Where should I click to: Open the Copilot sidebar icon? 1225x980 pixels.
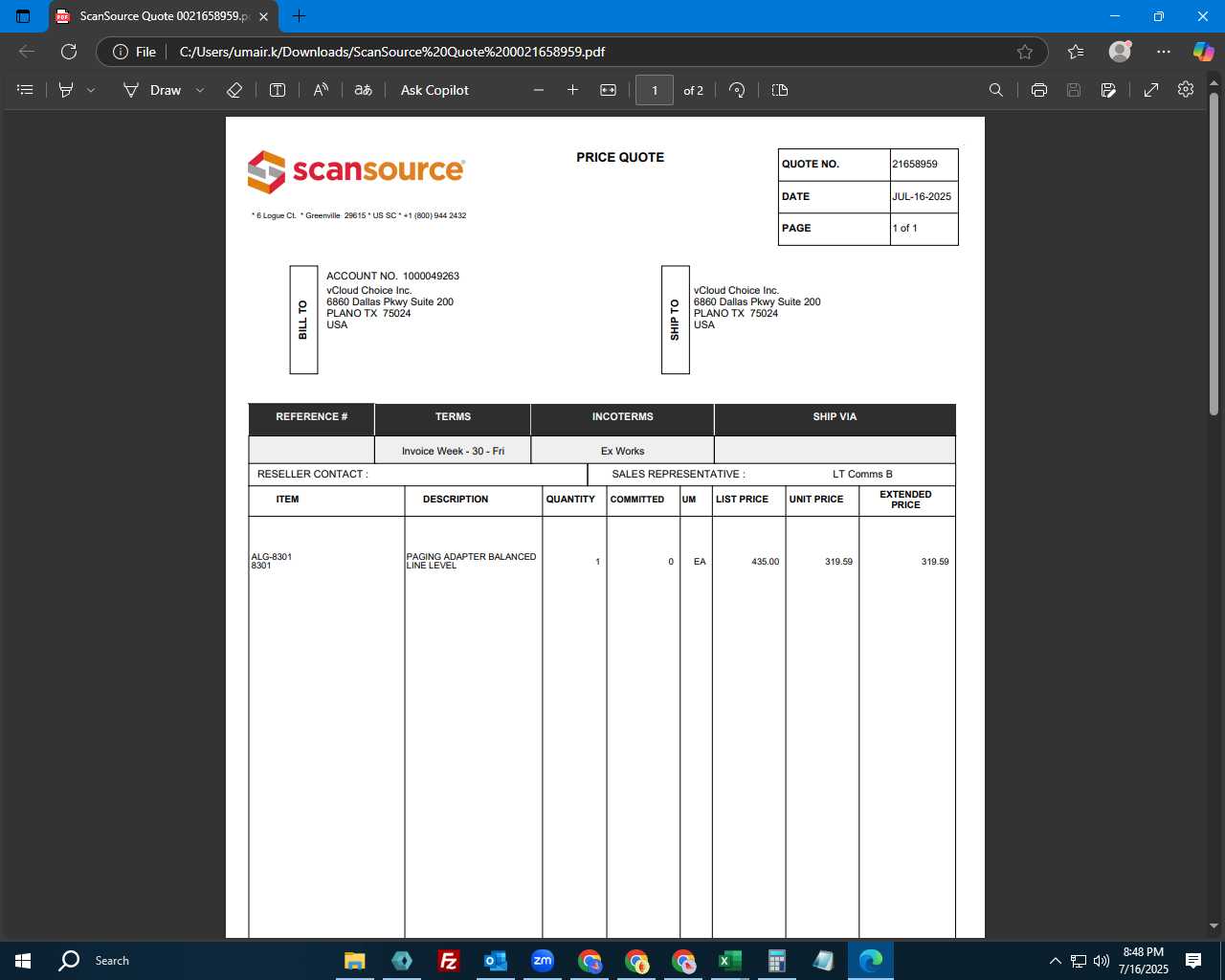[1203, 52]
